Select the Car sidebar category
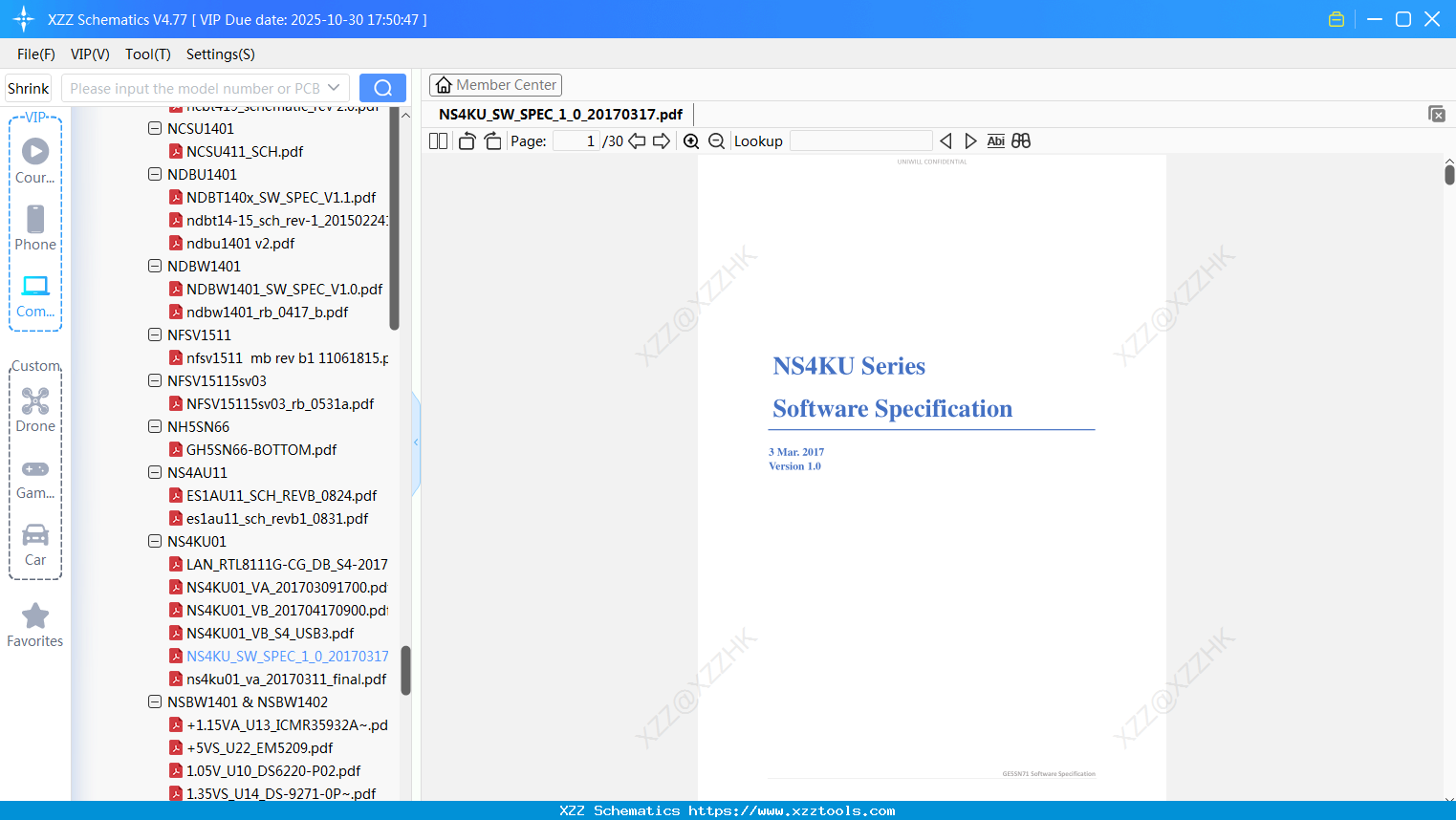This screenshot has width=1456, height=820. (x=35, y=545)
